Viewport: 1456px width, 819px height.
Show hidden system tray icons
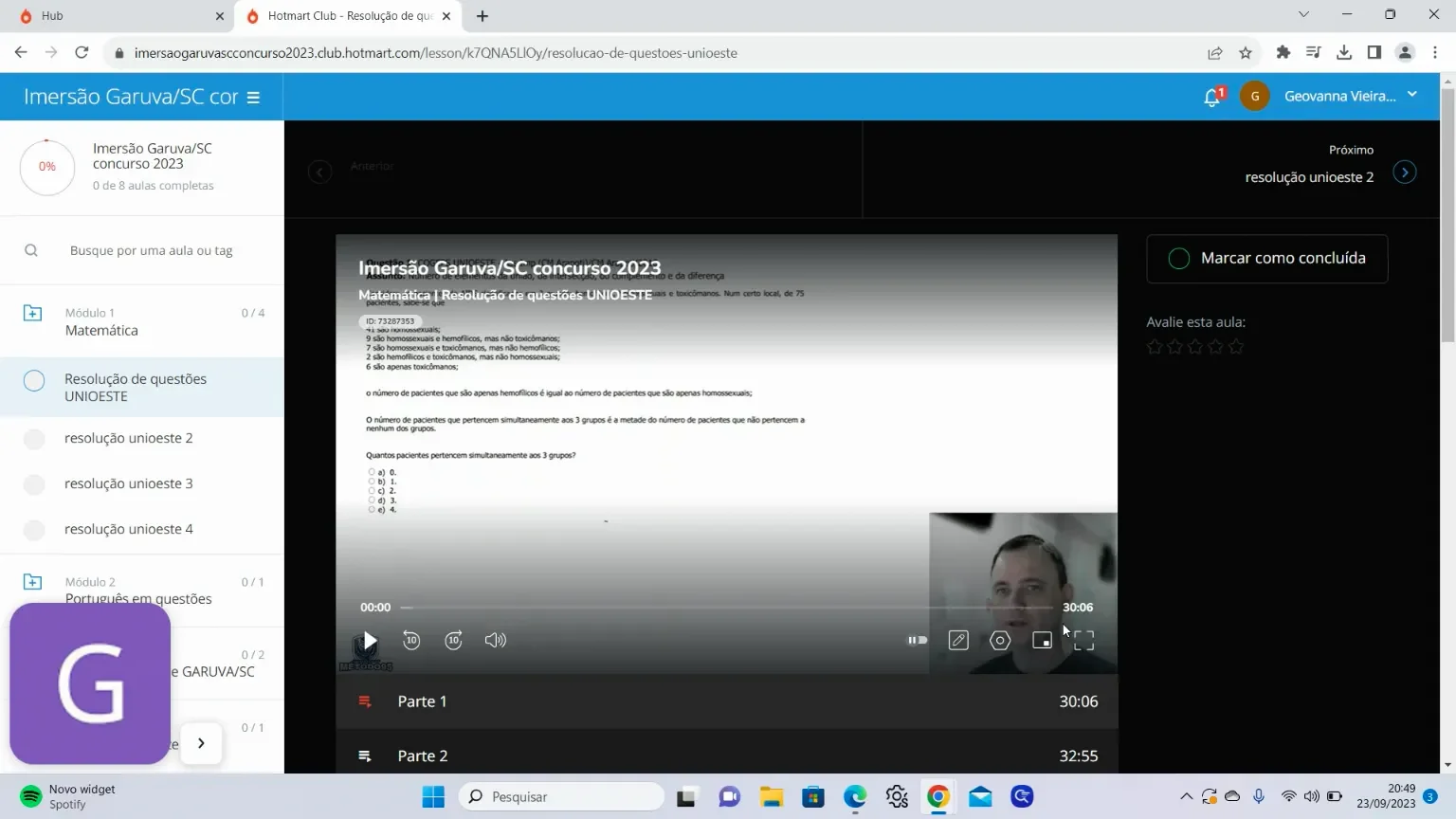[x=1186, y=797]
